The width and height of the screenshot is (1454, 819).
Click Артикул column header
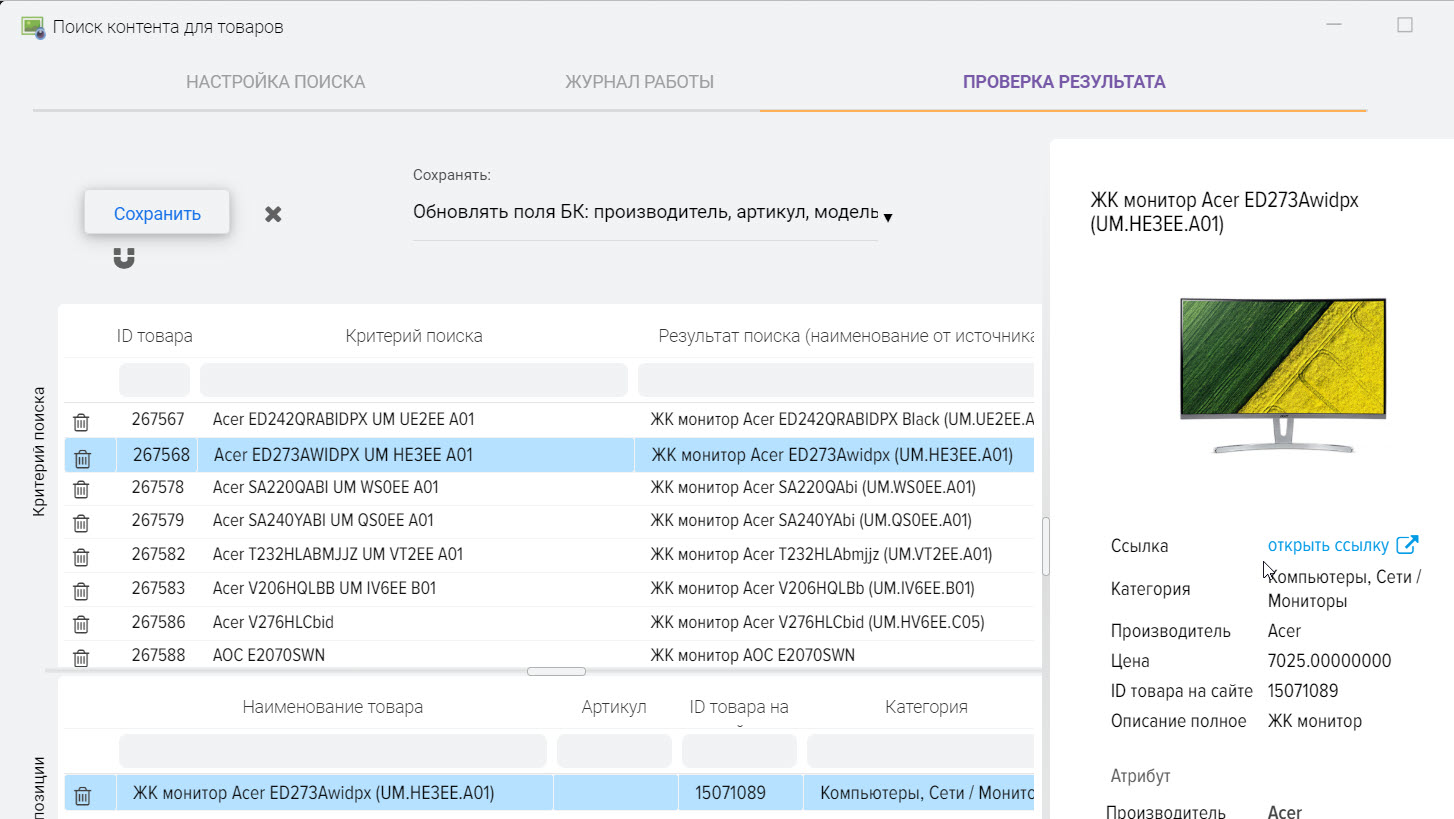(x=614, y=707)
